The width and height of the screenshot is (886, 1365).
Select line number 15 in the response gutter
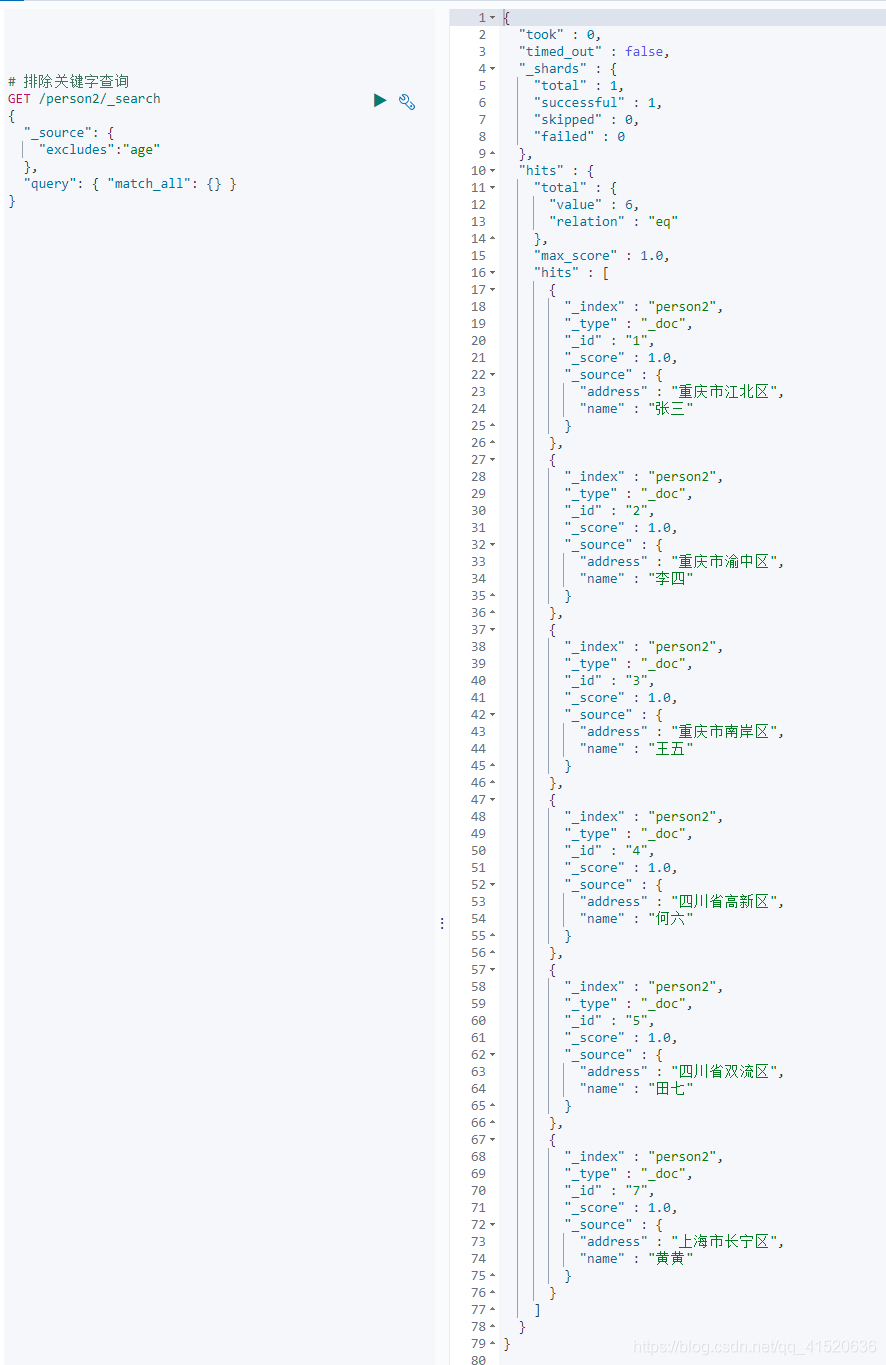pos(478,256)
